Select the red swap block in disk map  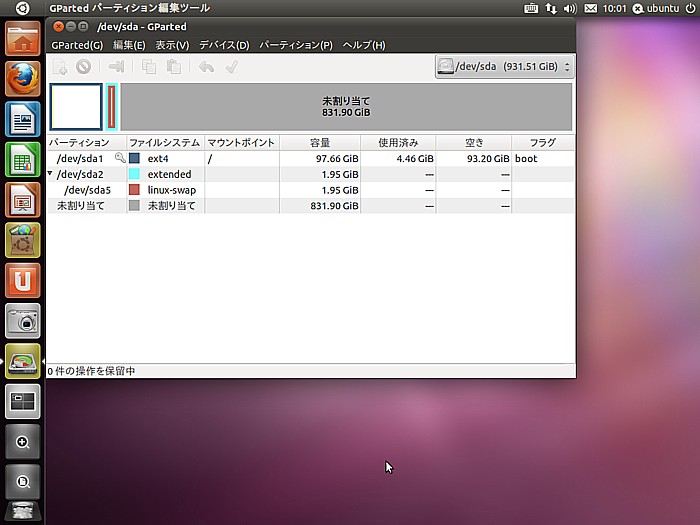[x=112, y=107]
